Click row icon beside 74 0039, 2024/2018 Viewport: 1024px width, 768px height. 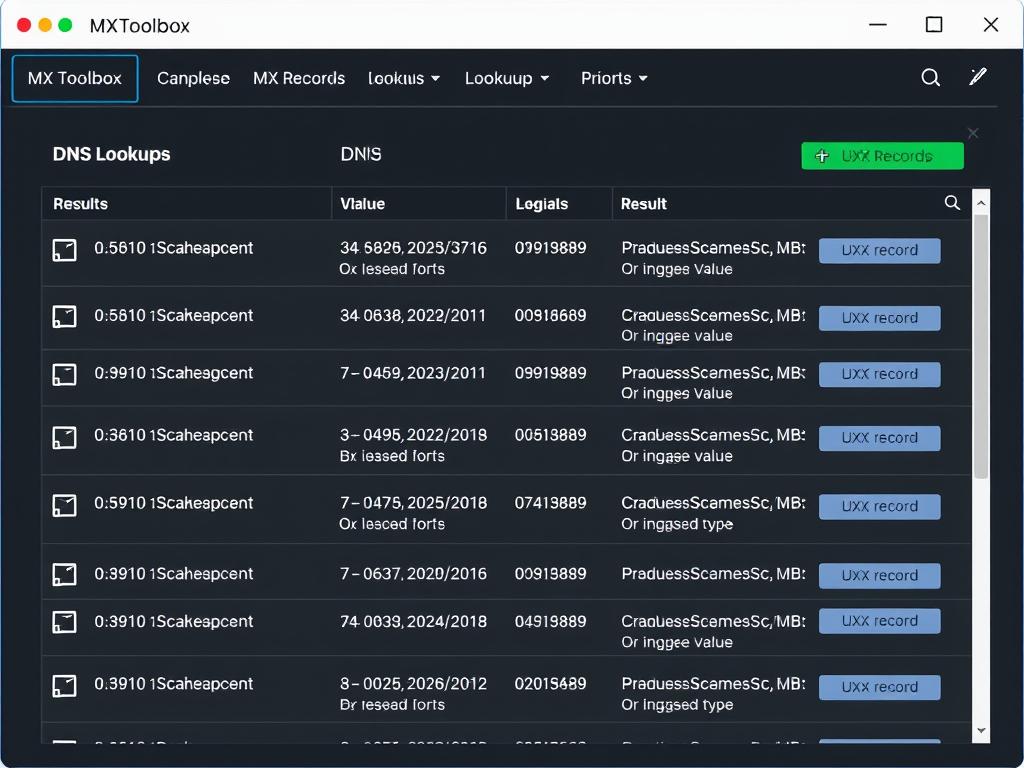pos(65,622)
